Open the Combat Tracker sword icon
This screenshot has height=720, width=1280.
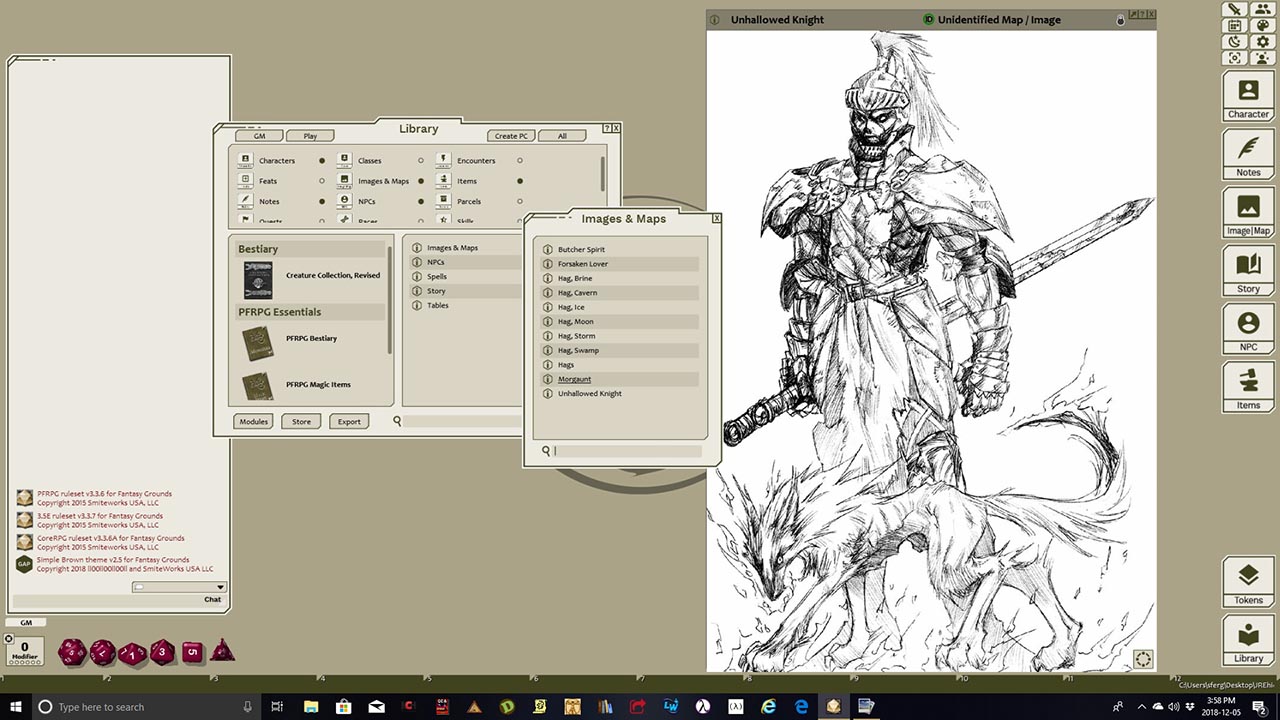[x=1234, y=9]
